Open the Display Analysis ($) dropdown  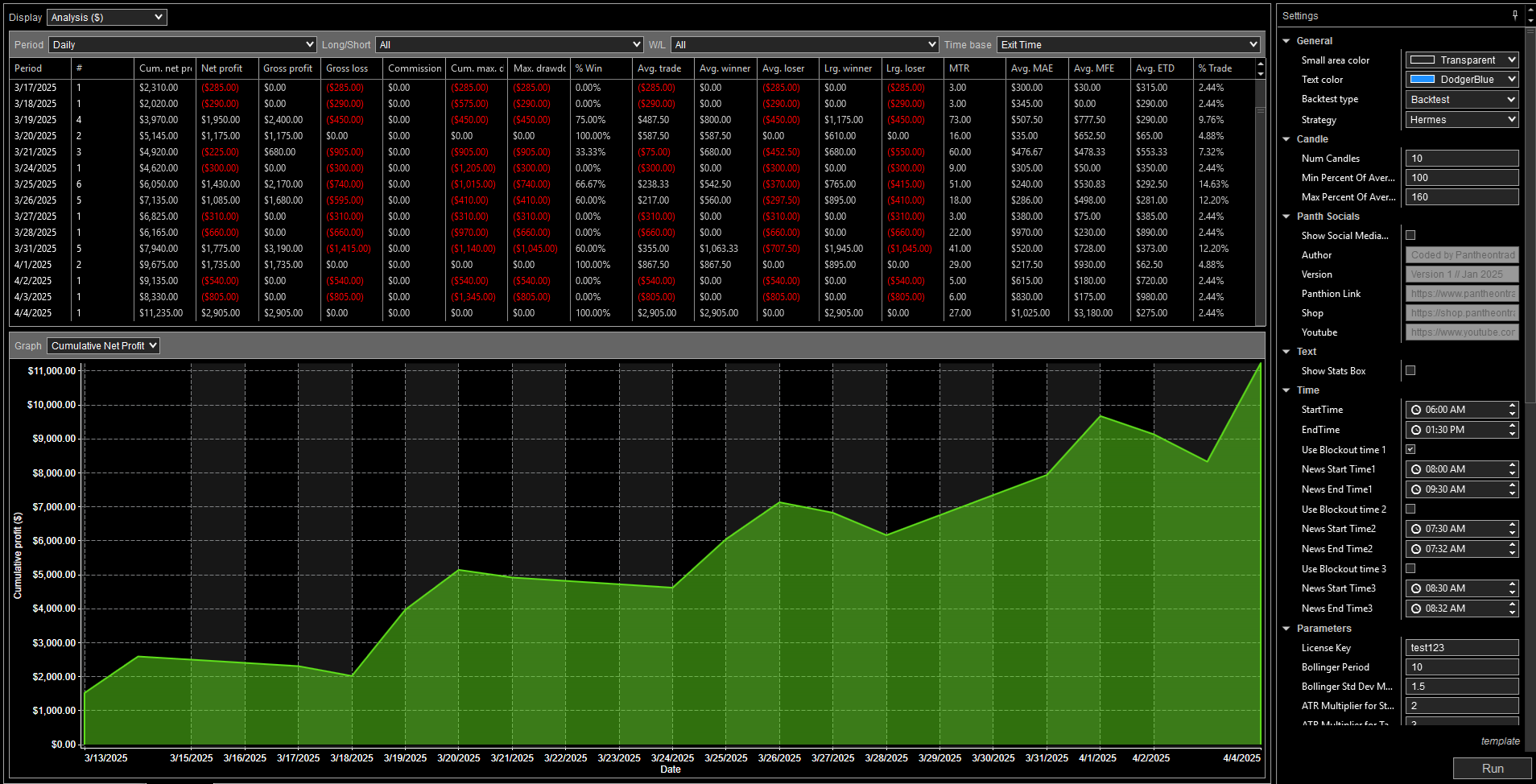tap(106, 17)
